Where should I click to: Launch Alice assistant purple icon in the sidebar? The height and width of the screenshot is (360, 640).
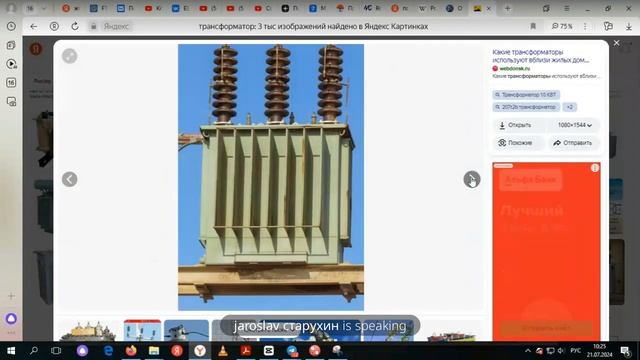[x=11, y=318]
